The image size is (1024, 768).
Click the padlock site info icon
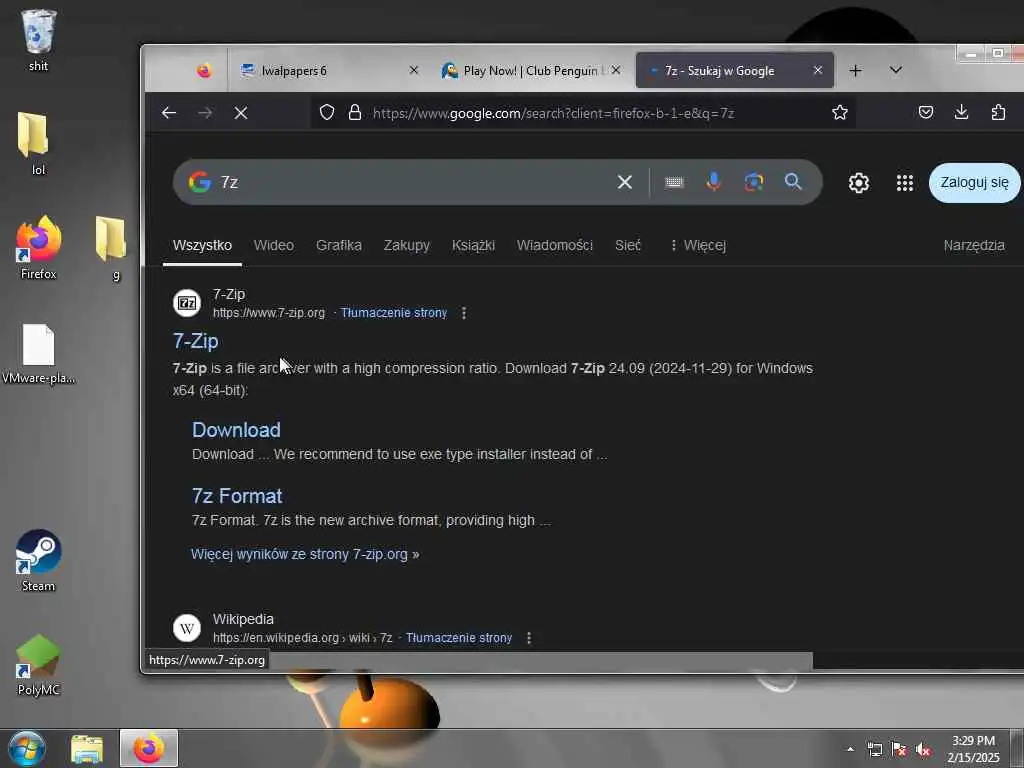pyautogui.click(x=355, y=113)
